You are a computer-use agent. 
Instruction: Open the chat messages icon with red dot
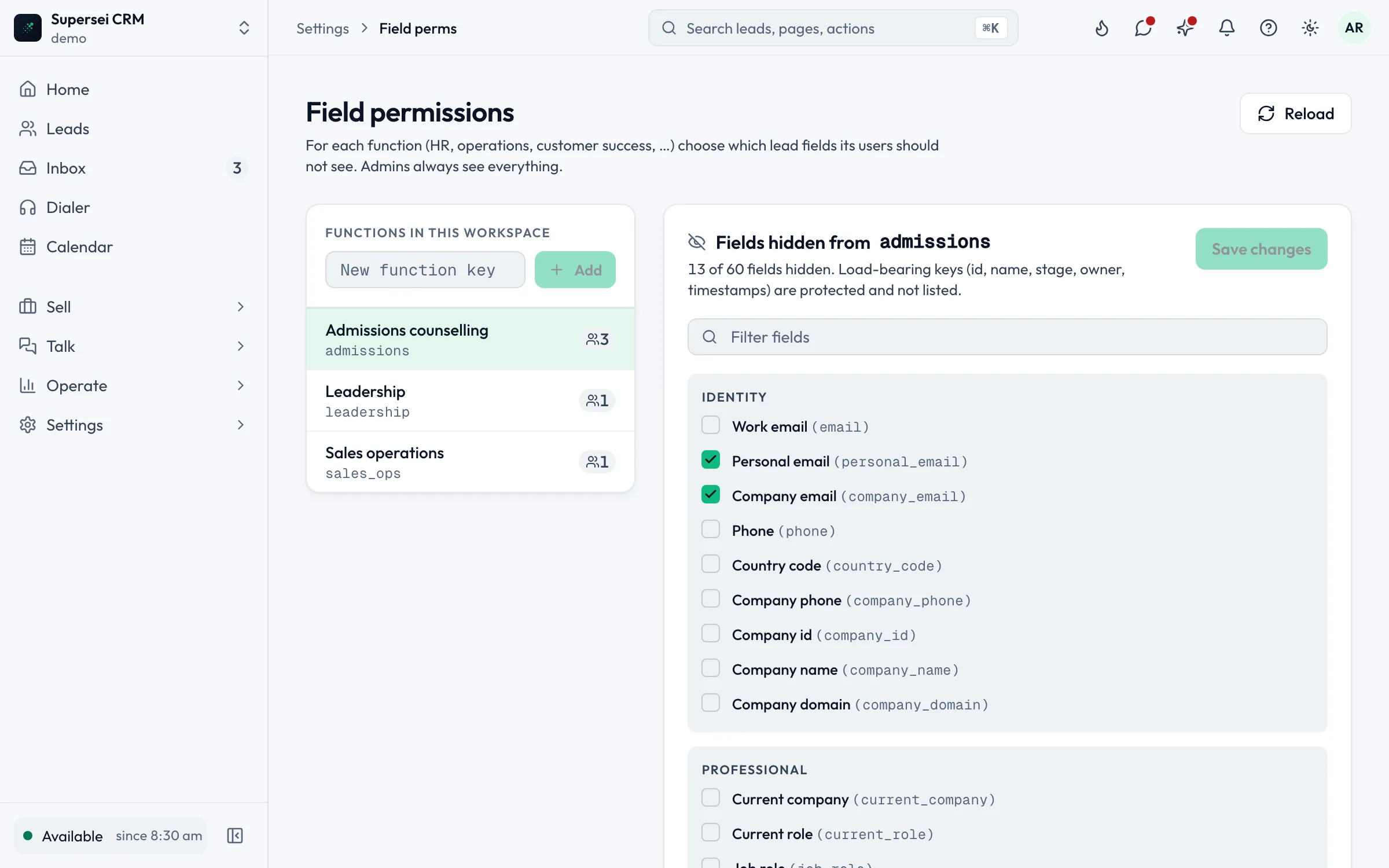pos(1144,28)
